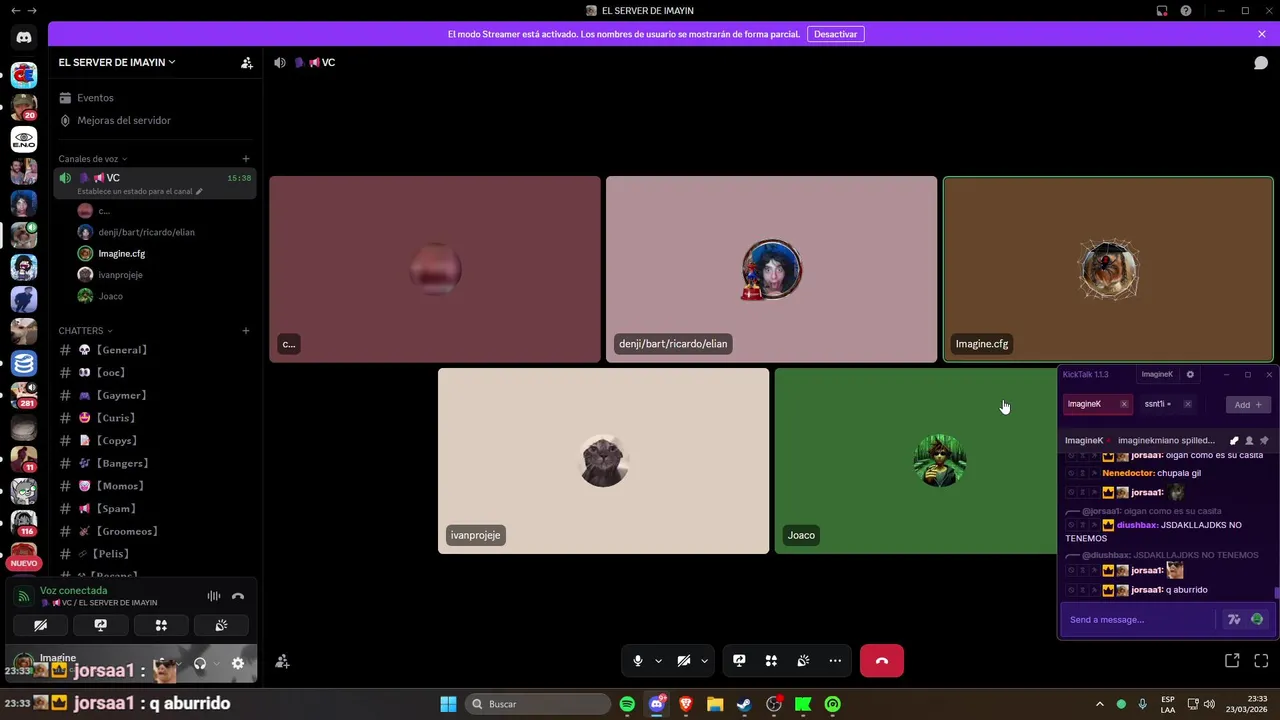
Task: Focus the ivanprojeje video tile
Action: coord(604,461)
